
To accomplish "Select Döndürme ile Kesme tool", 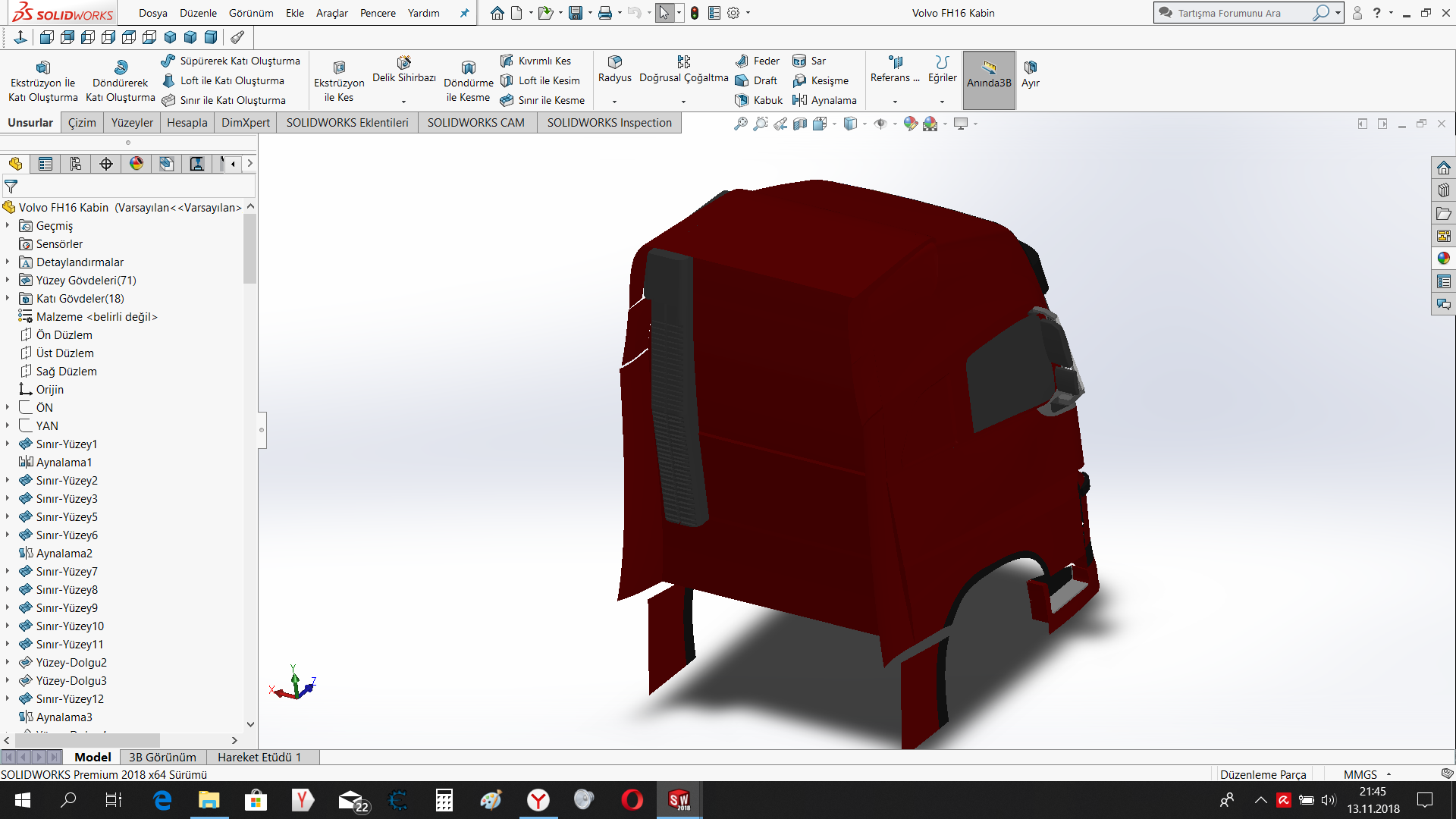I will pyautogui.click(x=469, y=81).
